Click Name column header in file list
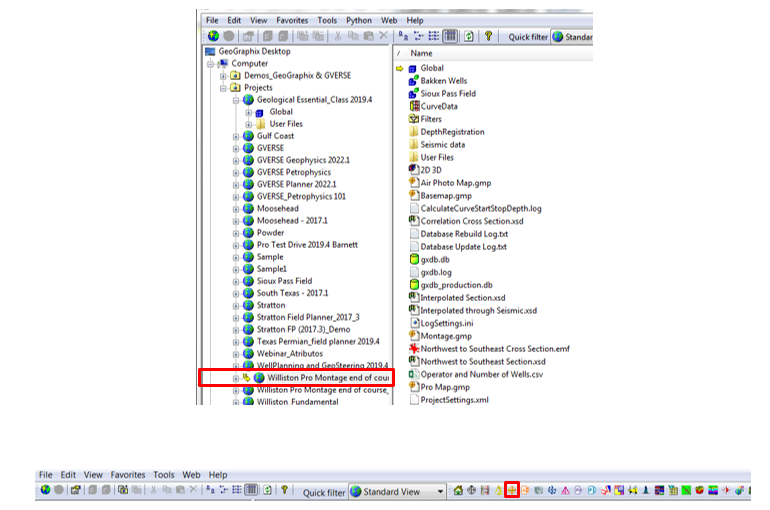 click(x=421, y=53)
